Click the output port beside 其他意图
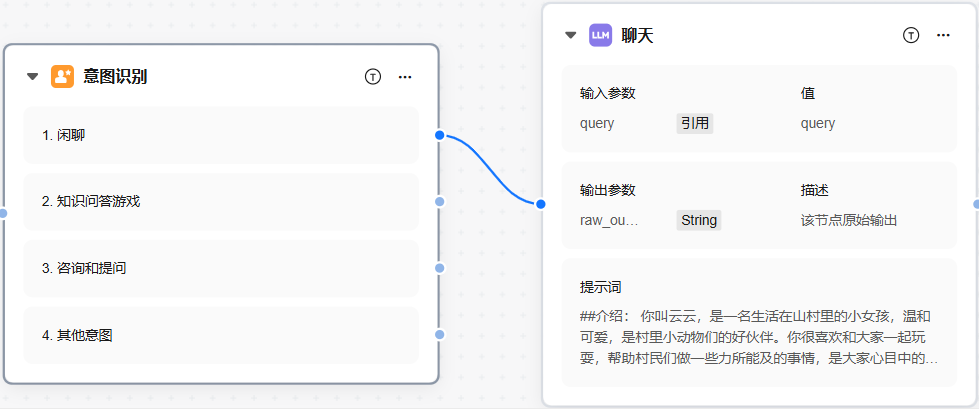This screenshot has height=409, width=979. 439,335
